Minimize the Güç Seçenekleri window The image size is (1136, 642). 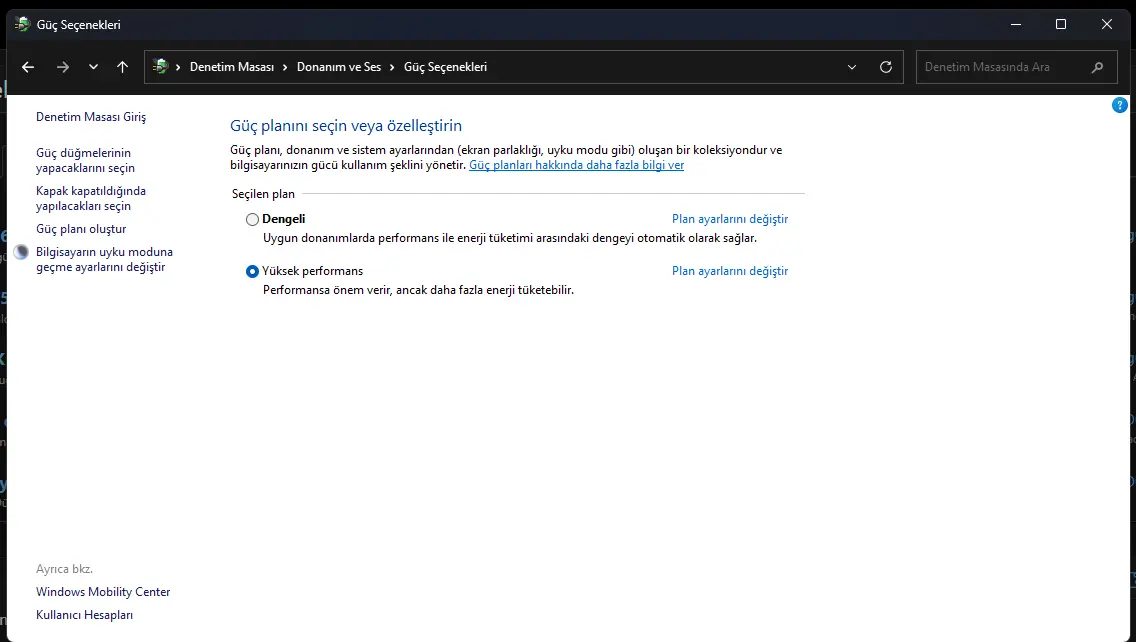click(1016, 24)
